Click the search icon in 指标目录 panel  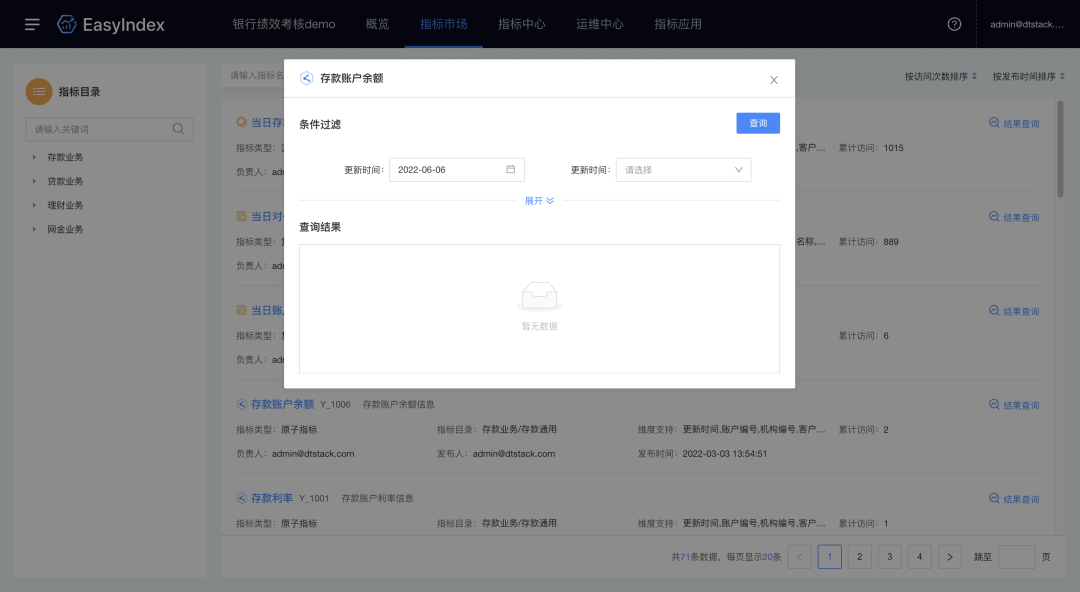178,129
